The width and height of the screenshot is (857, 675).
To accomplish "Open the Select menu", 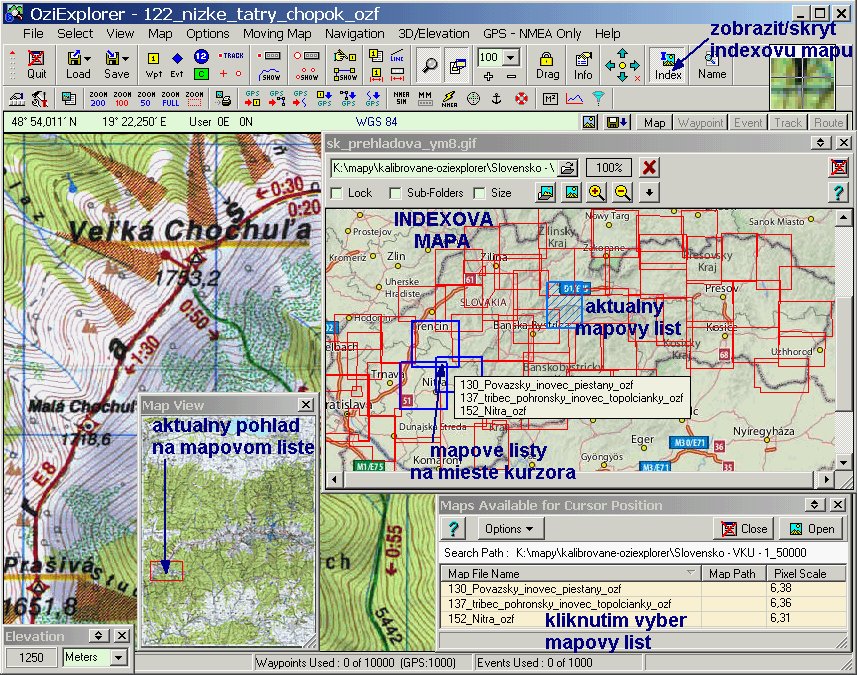I will [x=75, y=33].
